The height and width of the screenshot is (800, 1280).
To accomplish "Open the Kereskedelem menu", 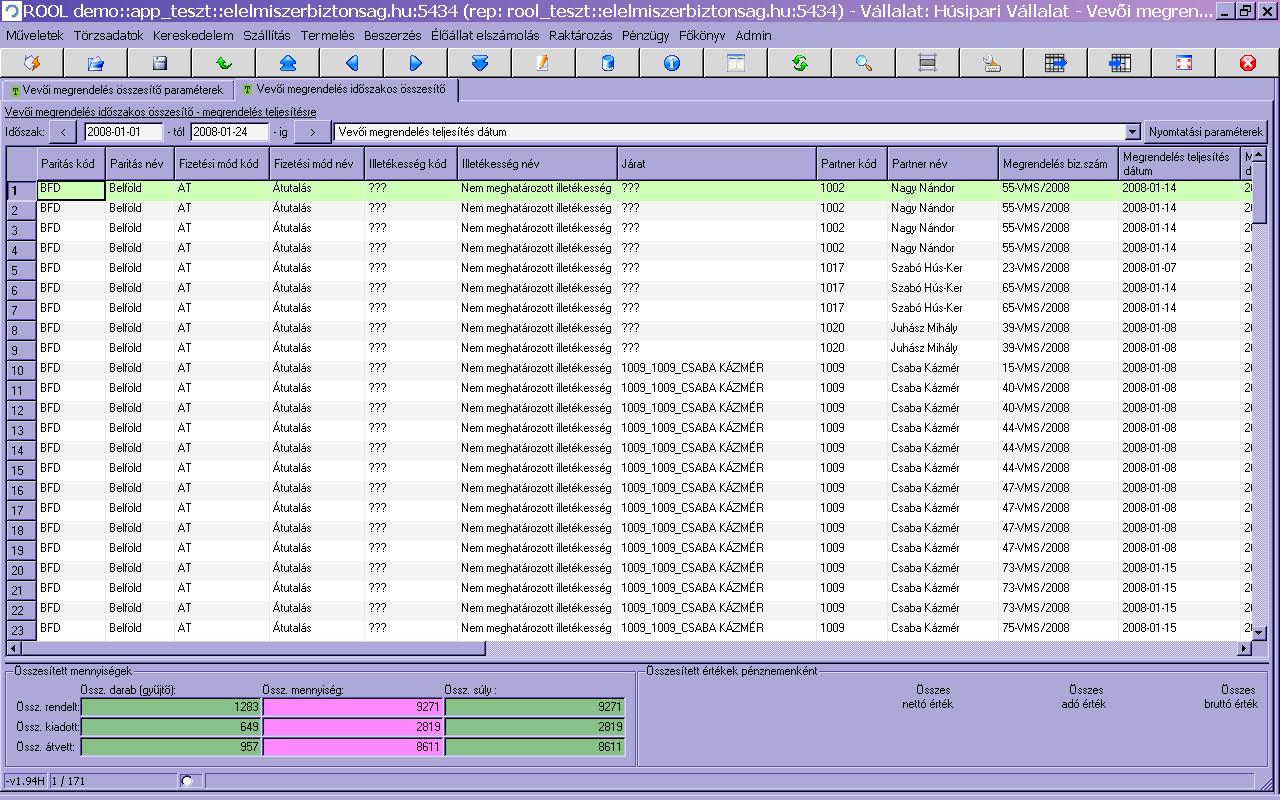I will coord(193,35).
